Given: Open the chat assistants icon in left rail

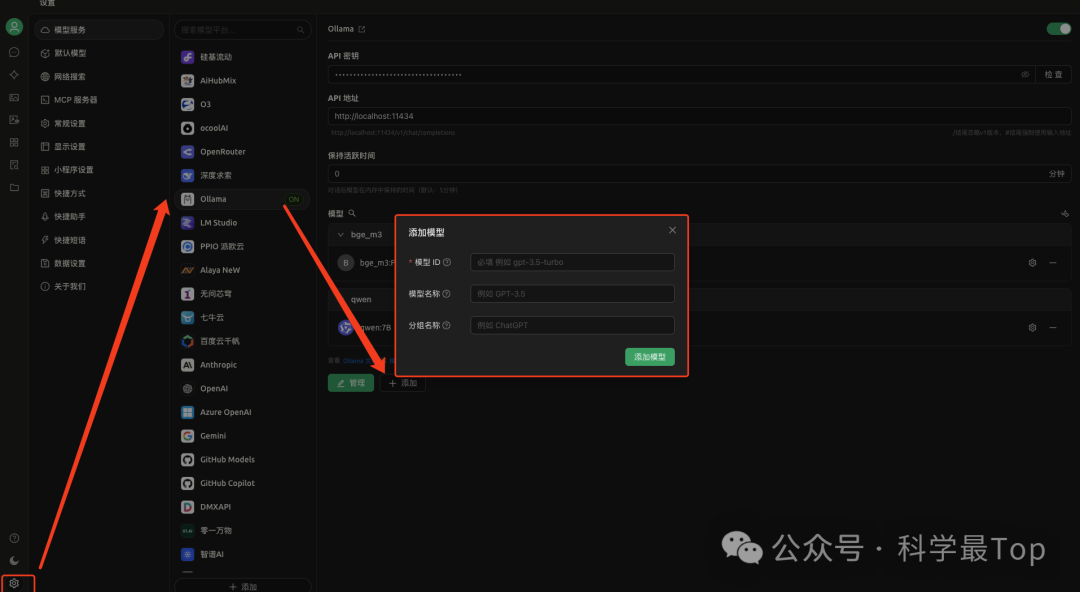Looking at the screenshot, I should [14, 52].
